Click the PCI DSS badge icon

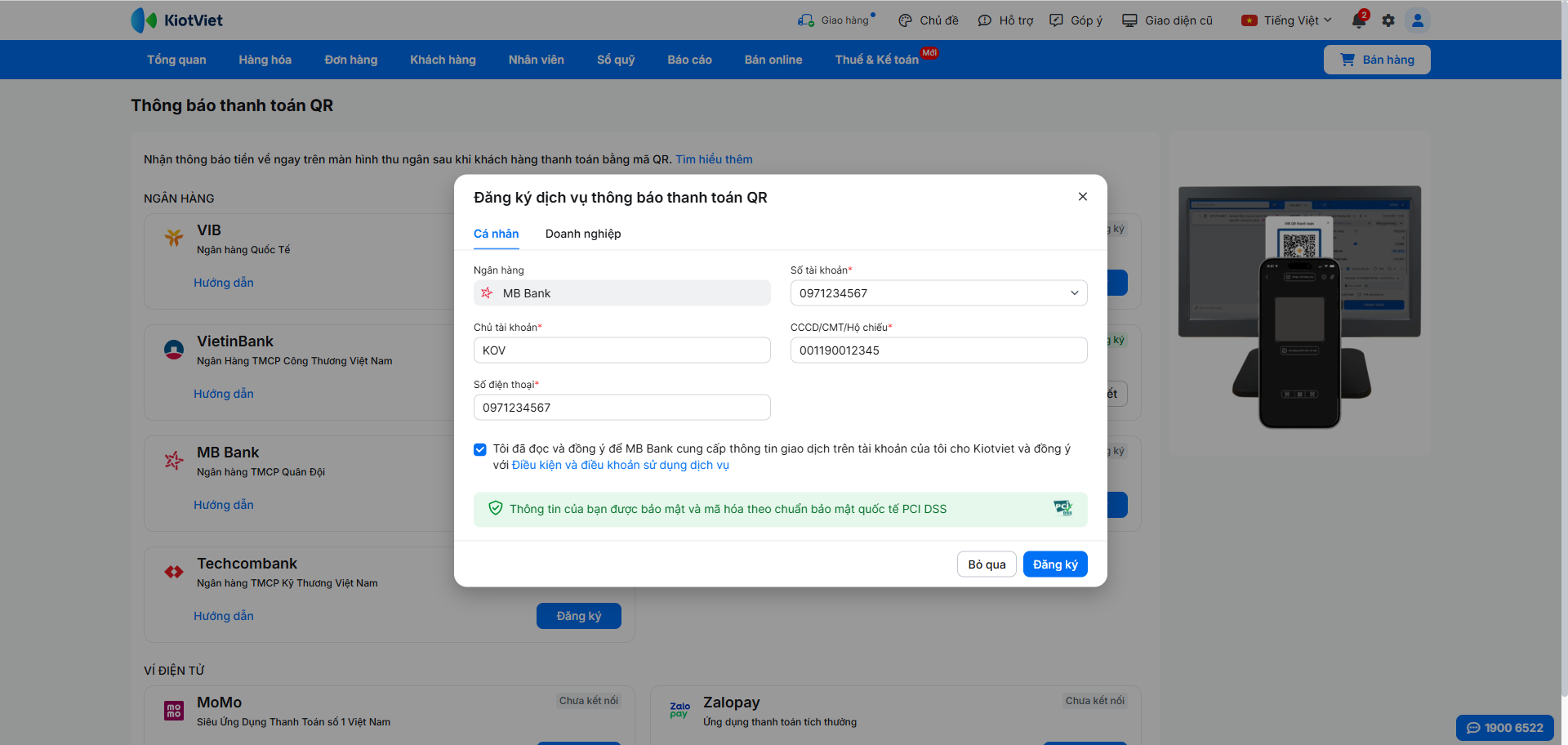1062,508
